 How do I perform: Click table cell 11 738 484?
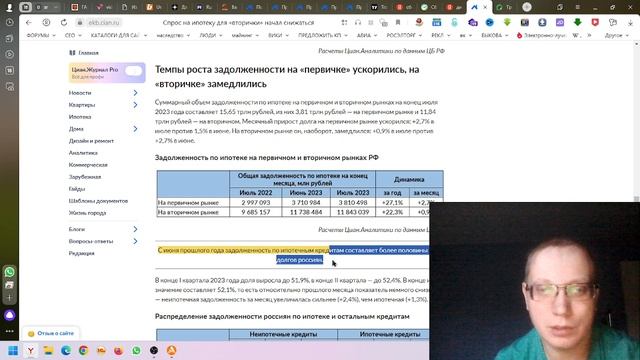[x=306, y=212]
